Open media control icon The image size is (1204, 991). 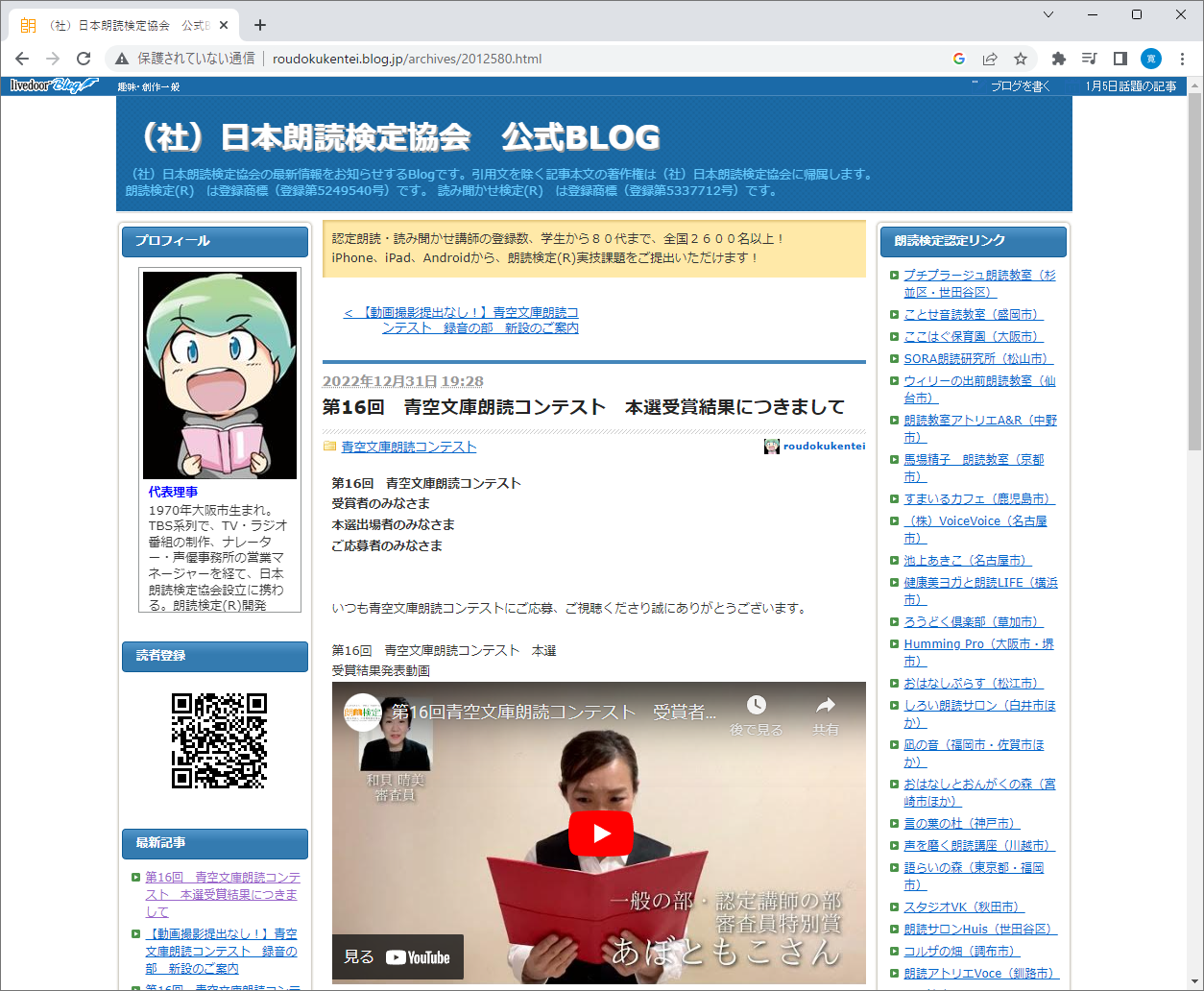[x=1090, y=59]
